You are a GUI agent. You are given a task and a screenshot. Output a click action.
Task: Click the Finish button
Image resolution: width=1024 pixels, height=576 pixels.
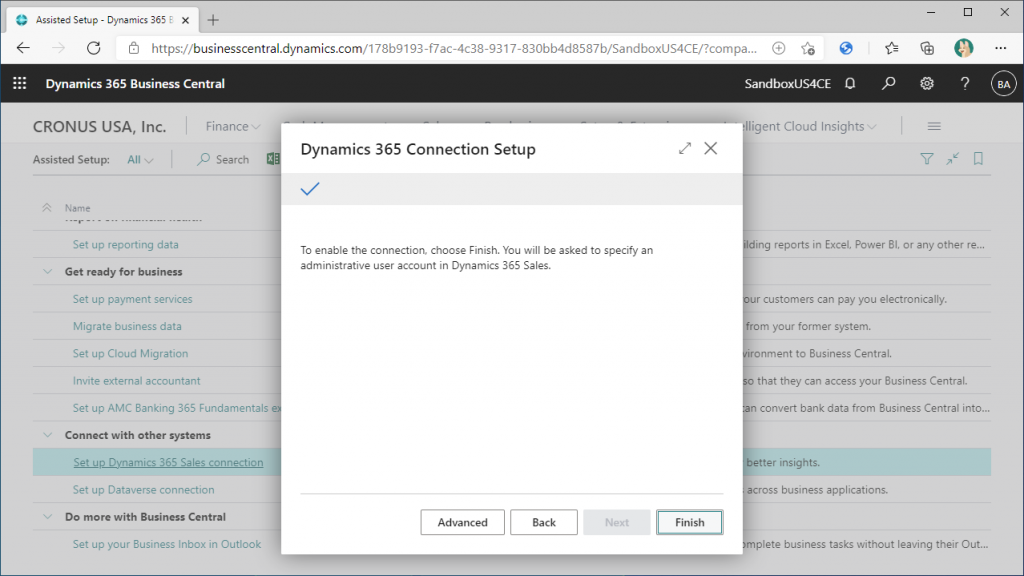690,522
